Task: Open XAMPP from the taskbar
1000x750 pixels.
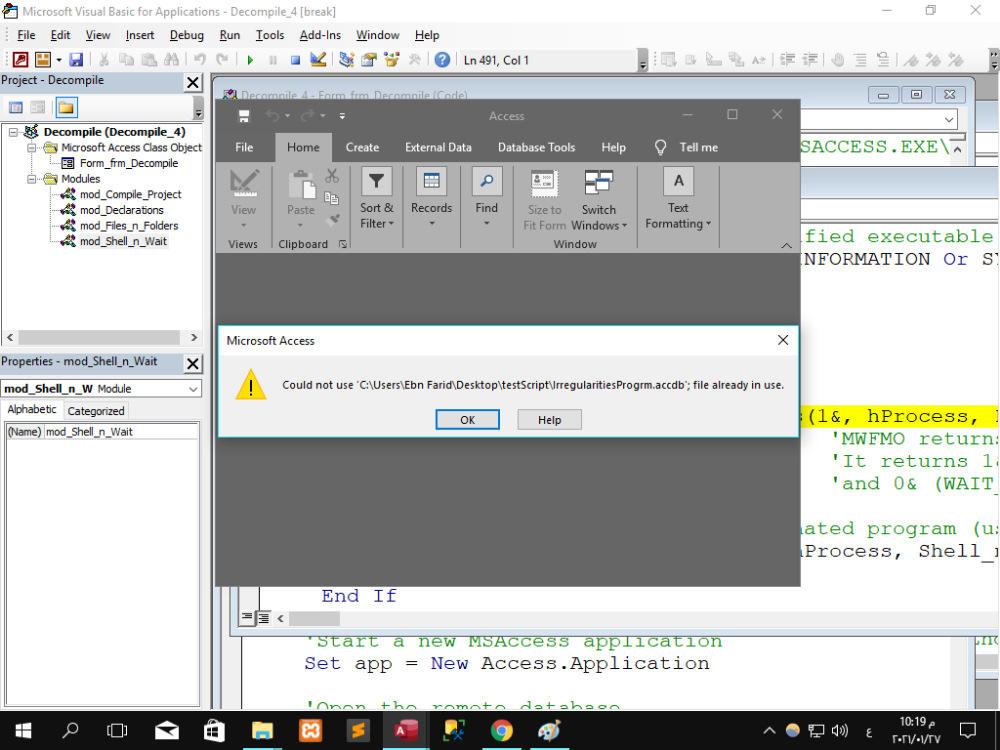Action: pyautogui.click(x=310, y=730)
